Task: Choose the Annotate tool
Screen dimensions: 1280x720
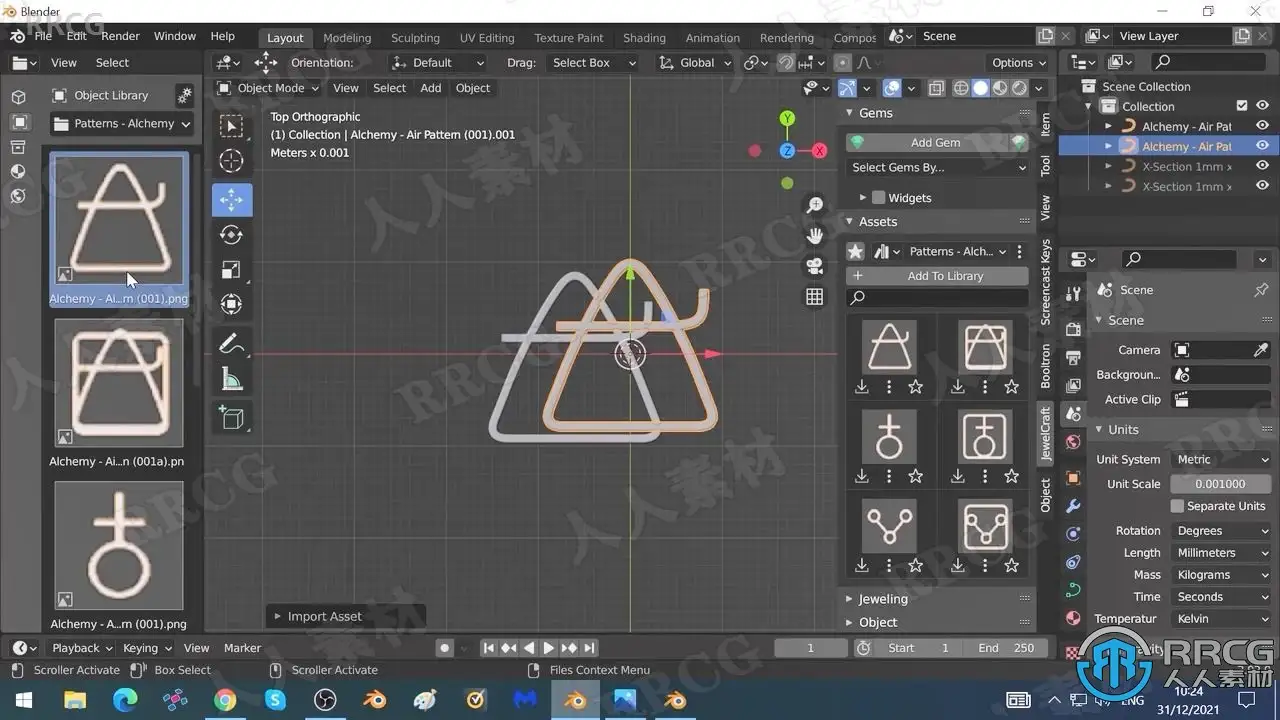Action: [x=231, y=344]
